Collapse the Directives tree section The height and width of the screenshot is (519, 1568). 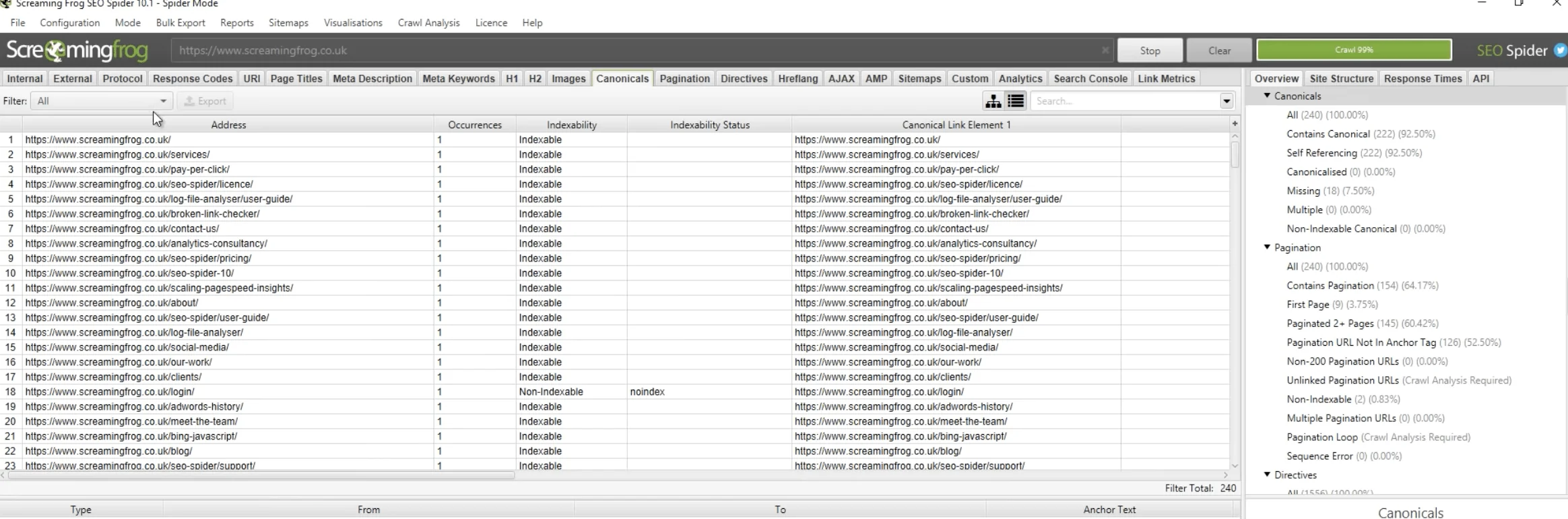pyautogui.click(x=1267, y=475)
